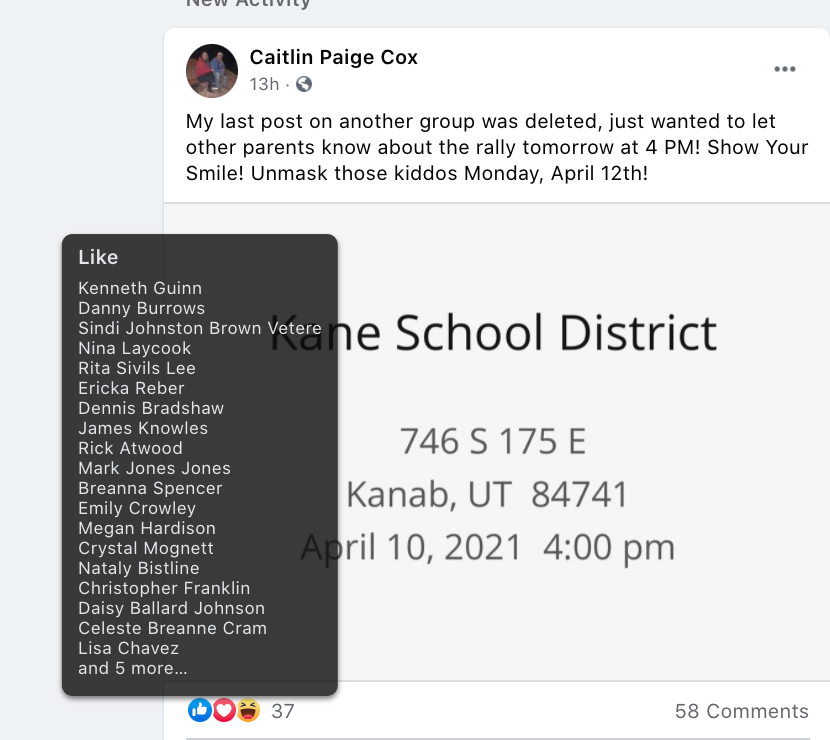The height and width of the screenshot is (740, 830).
Task: Click the blue Like reaction icon
Action: point(199,710)
